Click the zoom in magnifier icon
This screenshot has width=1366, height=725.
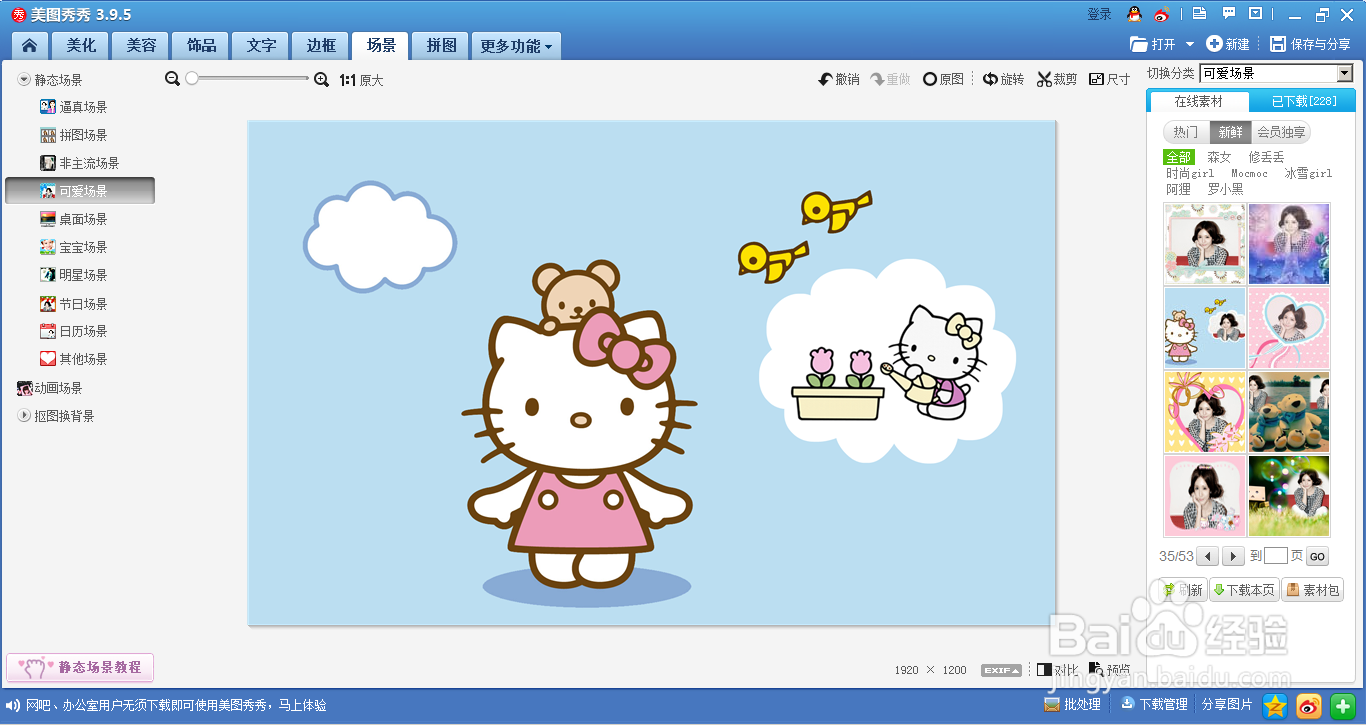click(321, 79)
